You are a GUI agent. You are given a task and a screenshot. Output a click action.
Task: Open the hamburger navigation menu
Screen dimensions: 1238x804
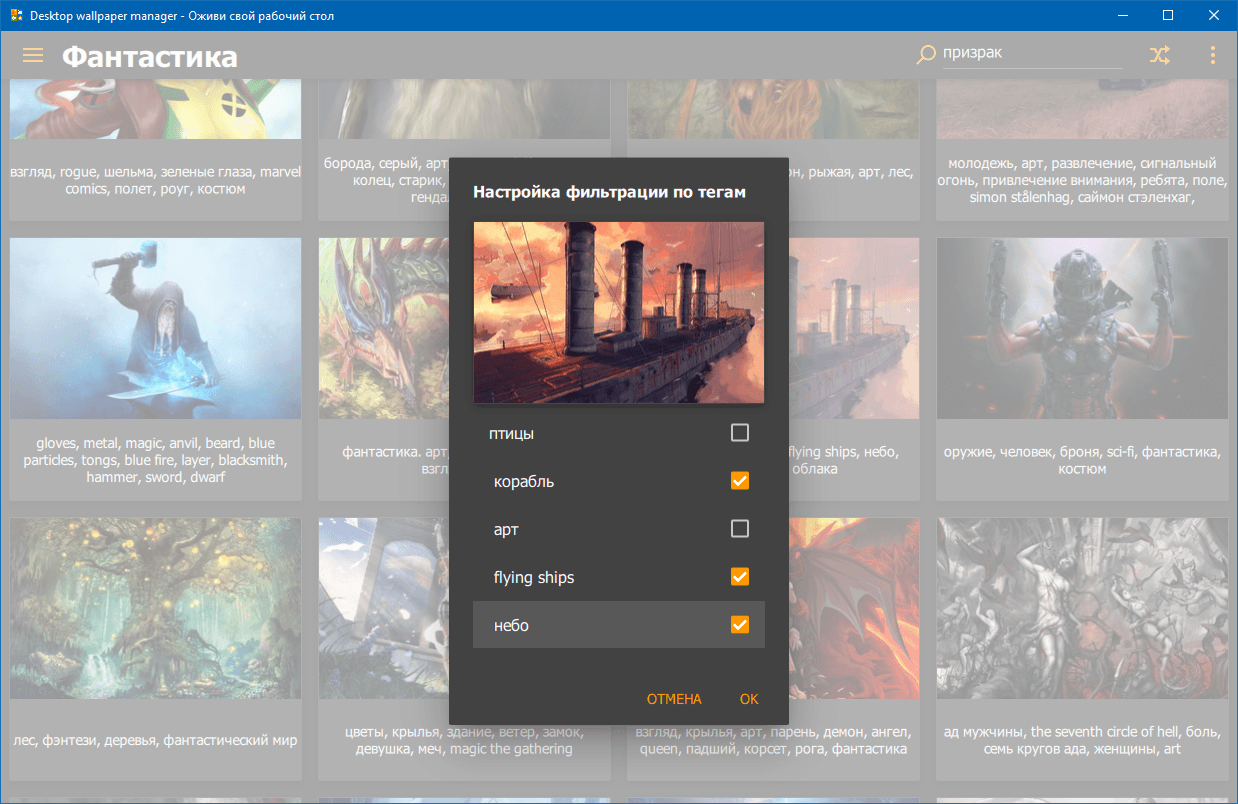(x=33, y=55)
